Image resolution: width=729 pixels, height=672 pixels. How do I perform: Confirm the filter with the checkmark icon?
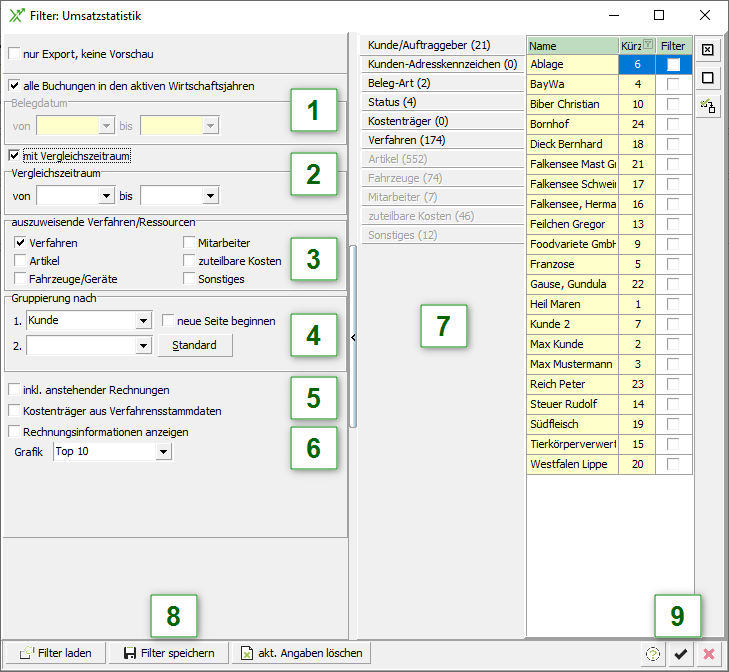pyautogui.click(x=681, y=654)
